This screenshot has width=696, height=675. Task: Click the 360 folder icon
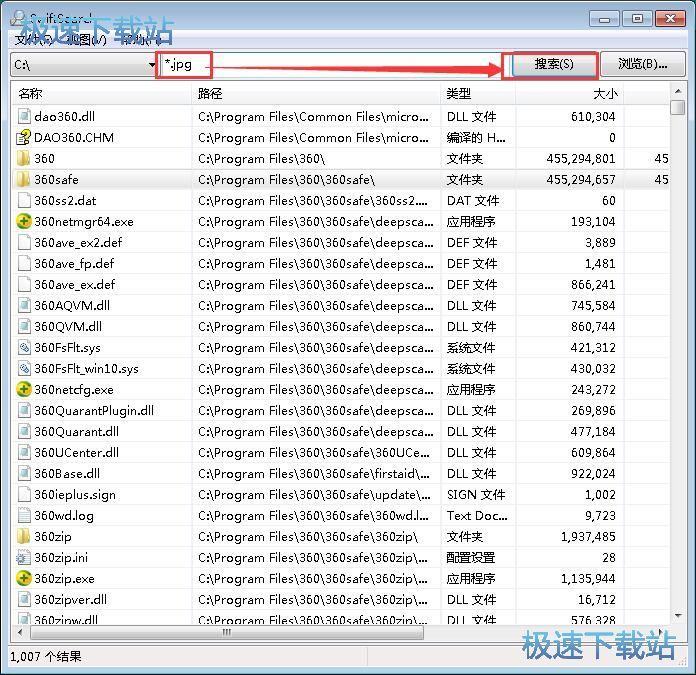click(x=24, y=158)
